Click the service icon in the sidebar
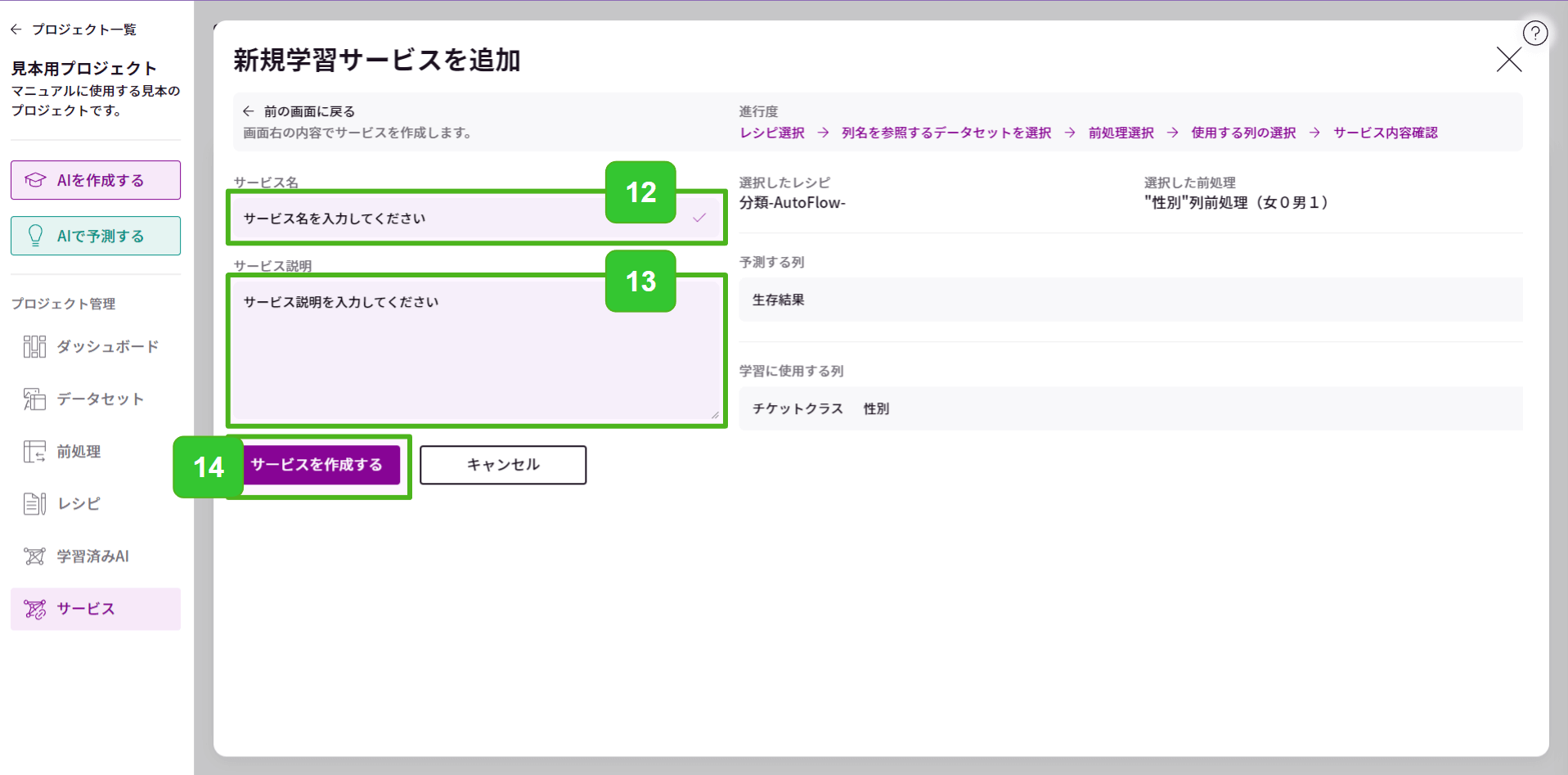The height and width of the screenshot is (775, 1568). tap(34, 609)
